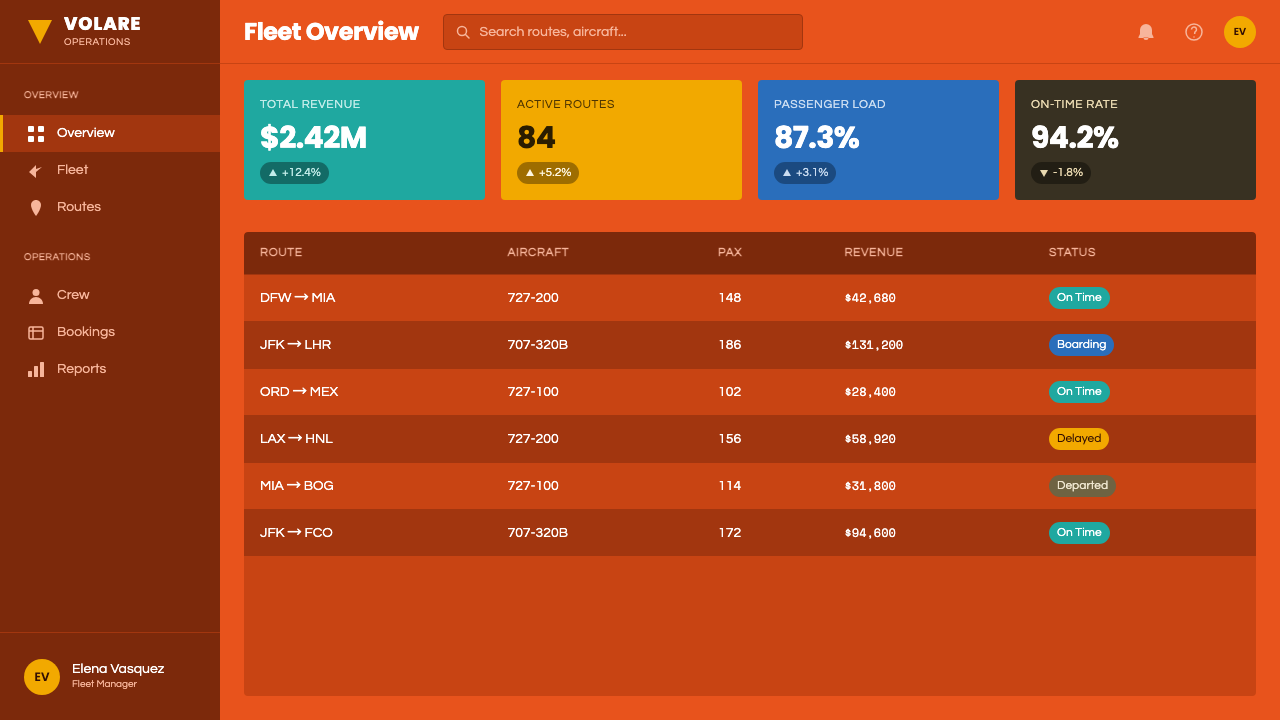Image resolution: width=1280 pixels, height=720 pixels.
Task: Click the Routes map pin icon
Action: coord(36,208)
